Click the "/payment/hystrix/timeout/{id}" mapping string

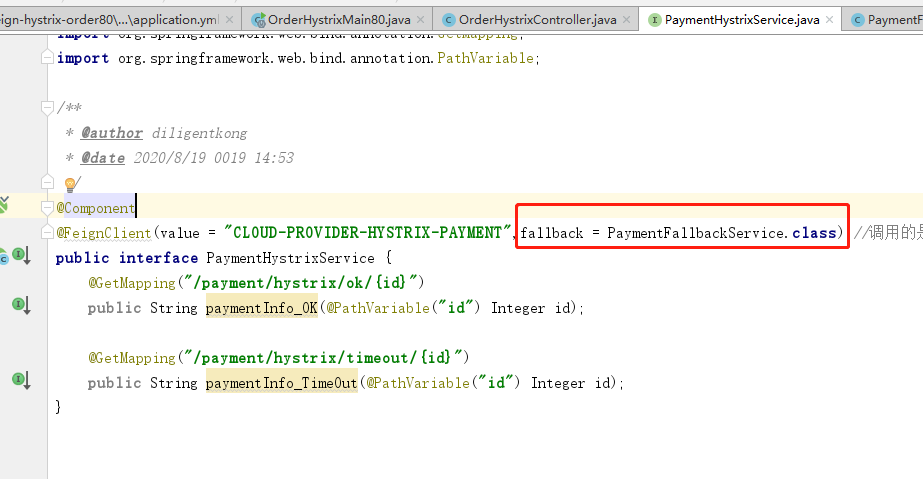pos(324,358)
